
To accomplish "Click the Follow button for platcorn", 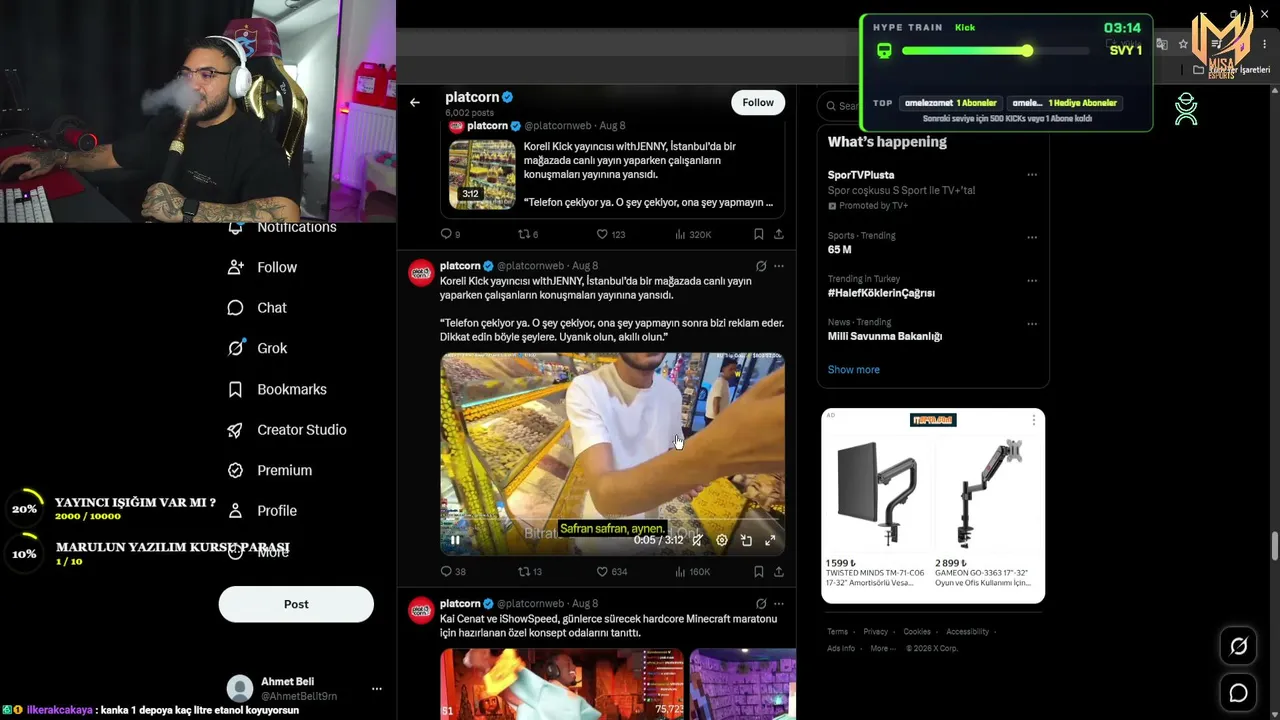I will point(758,102).
